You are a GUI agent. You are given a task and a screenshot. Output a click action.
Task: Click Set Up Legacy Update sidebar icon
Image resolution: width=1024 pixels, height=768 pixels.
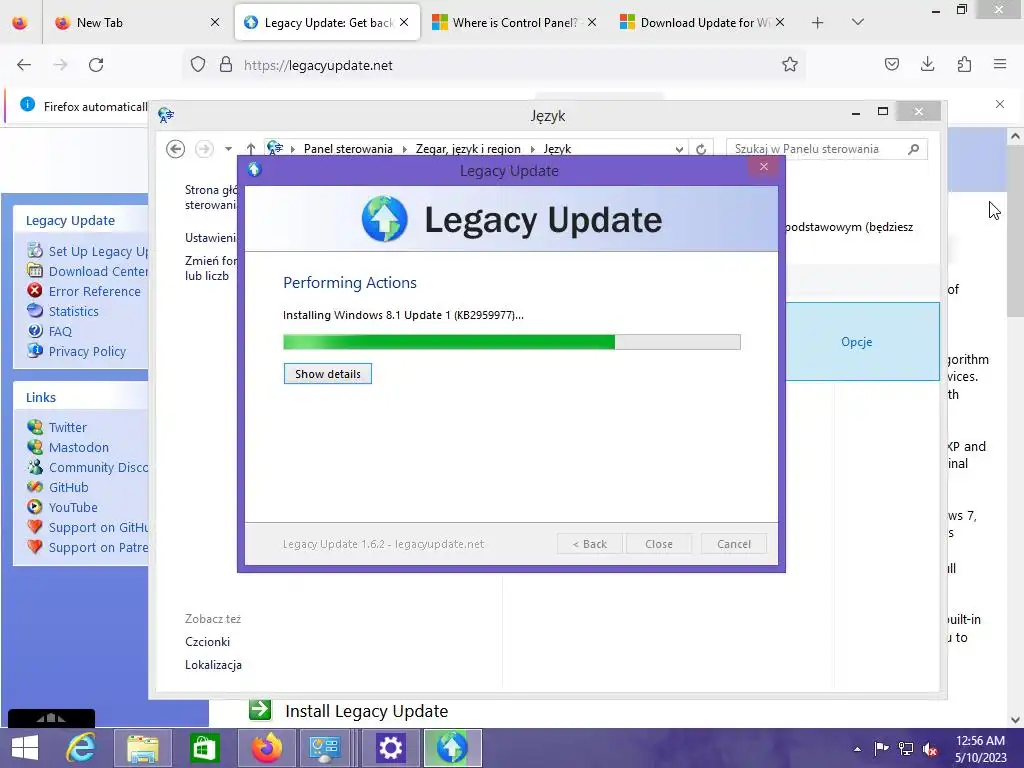click(x=35, y=250)
